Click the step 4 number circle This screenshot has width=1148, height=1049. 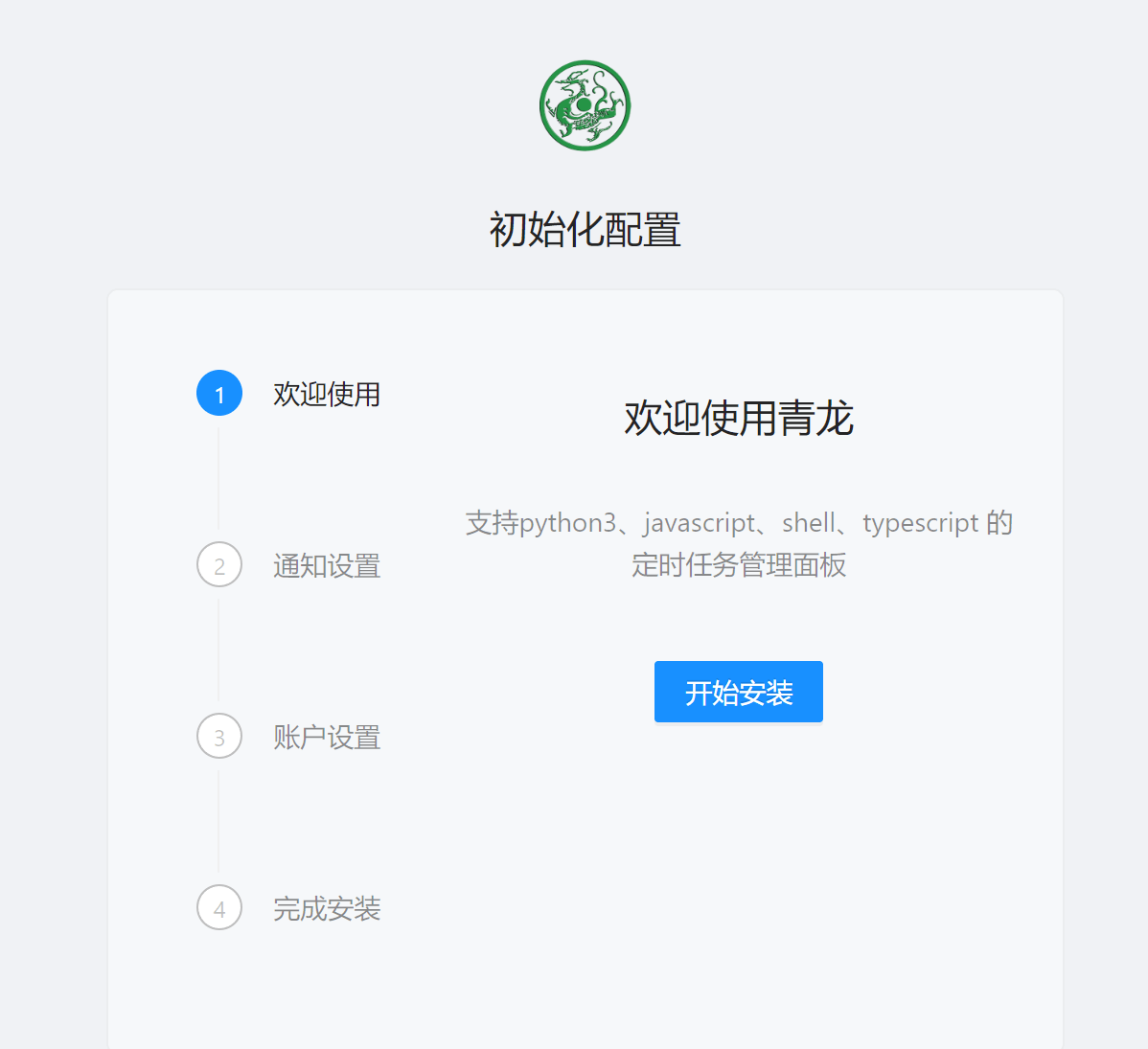coord(219,907)
